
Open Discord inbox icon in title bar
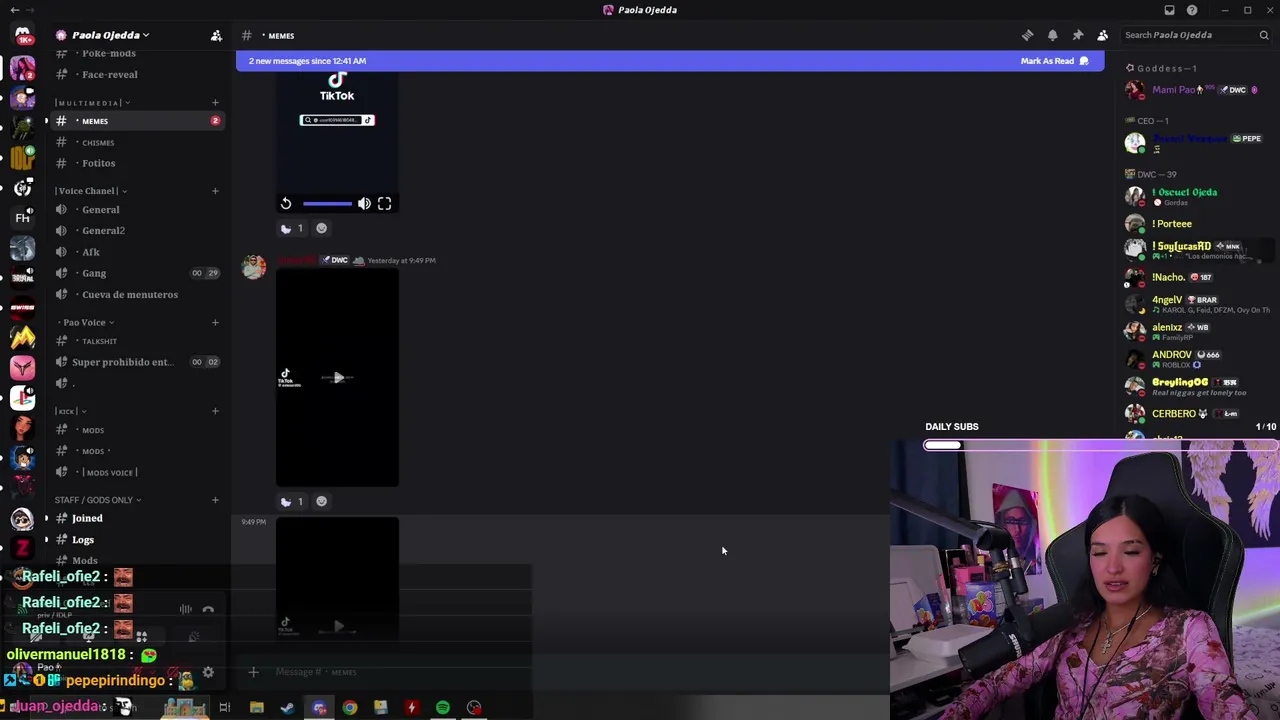point(1169,10)
